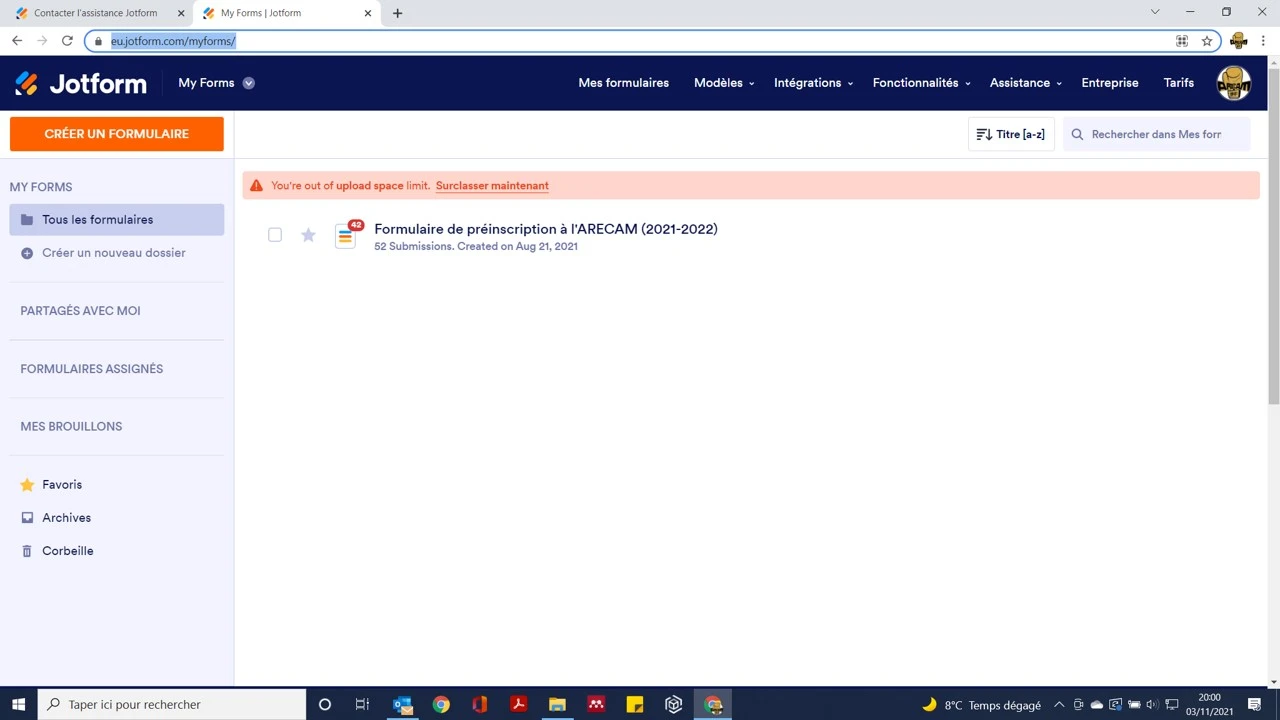Image resolution: width=1280 pixels, height=720 pixels.
Task: Open the Corbeille (trash) in the sidebar
Action: tap(67, 551)
